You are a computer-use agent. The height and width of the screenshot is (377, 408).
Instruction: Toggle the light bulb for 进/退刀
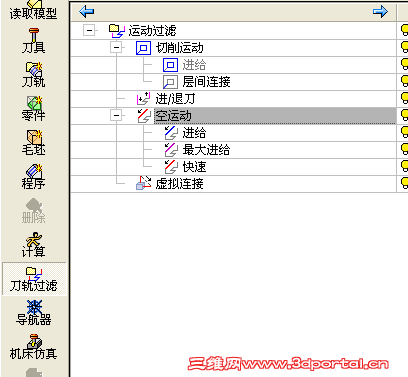404,98
